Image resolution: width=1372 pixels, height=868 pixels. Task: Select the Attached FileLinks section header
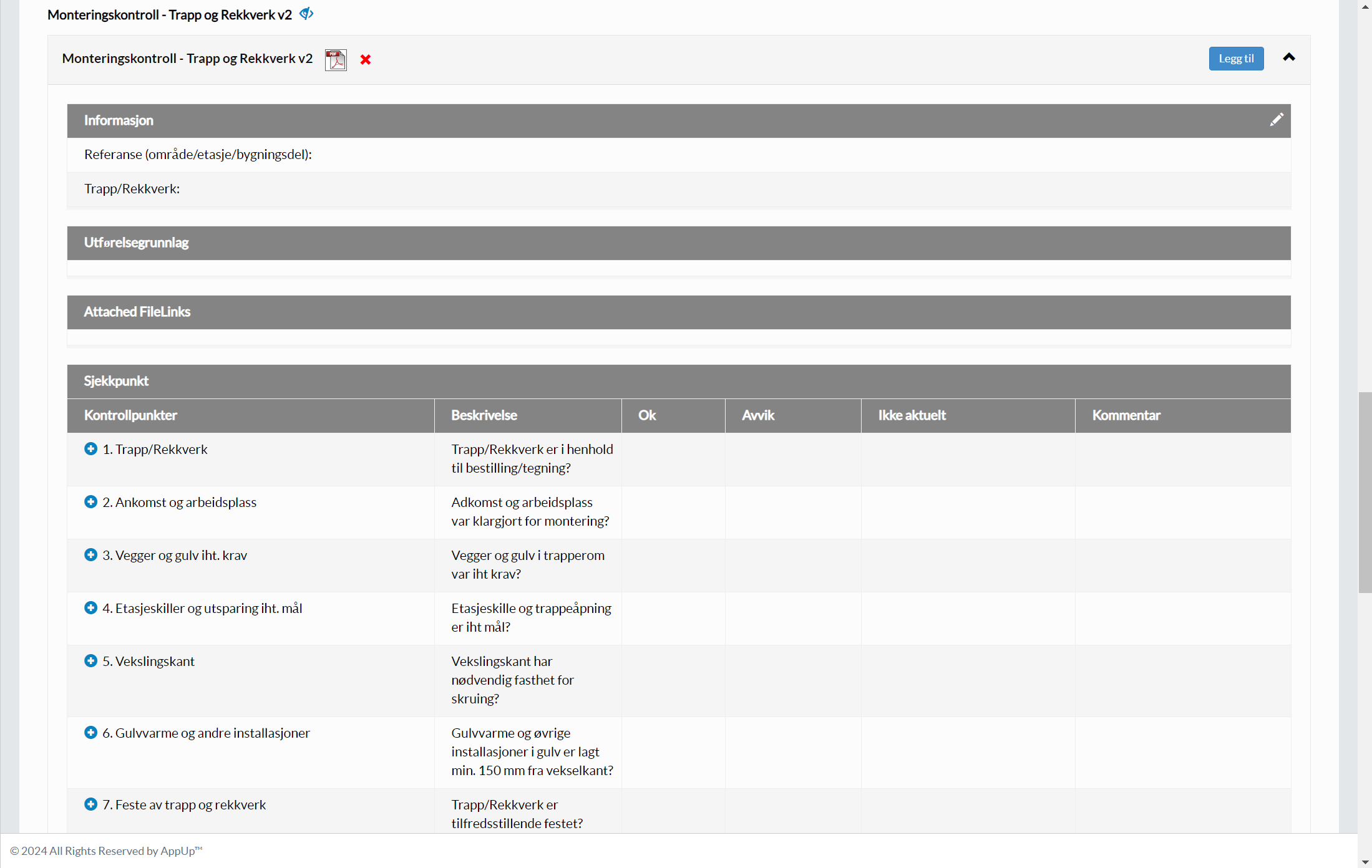point(679,312)
